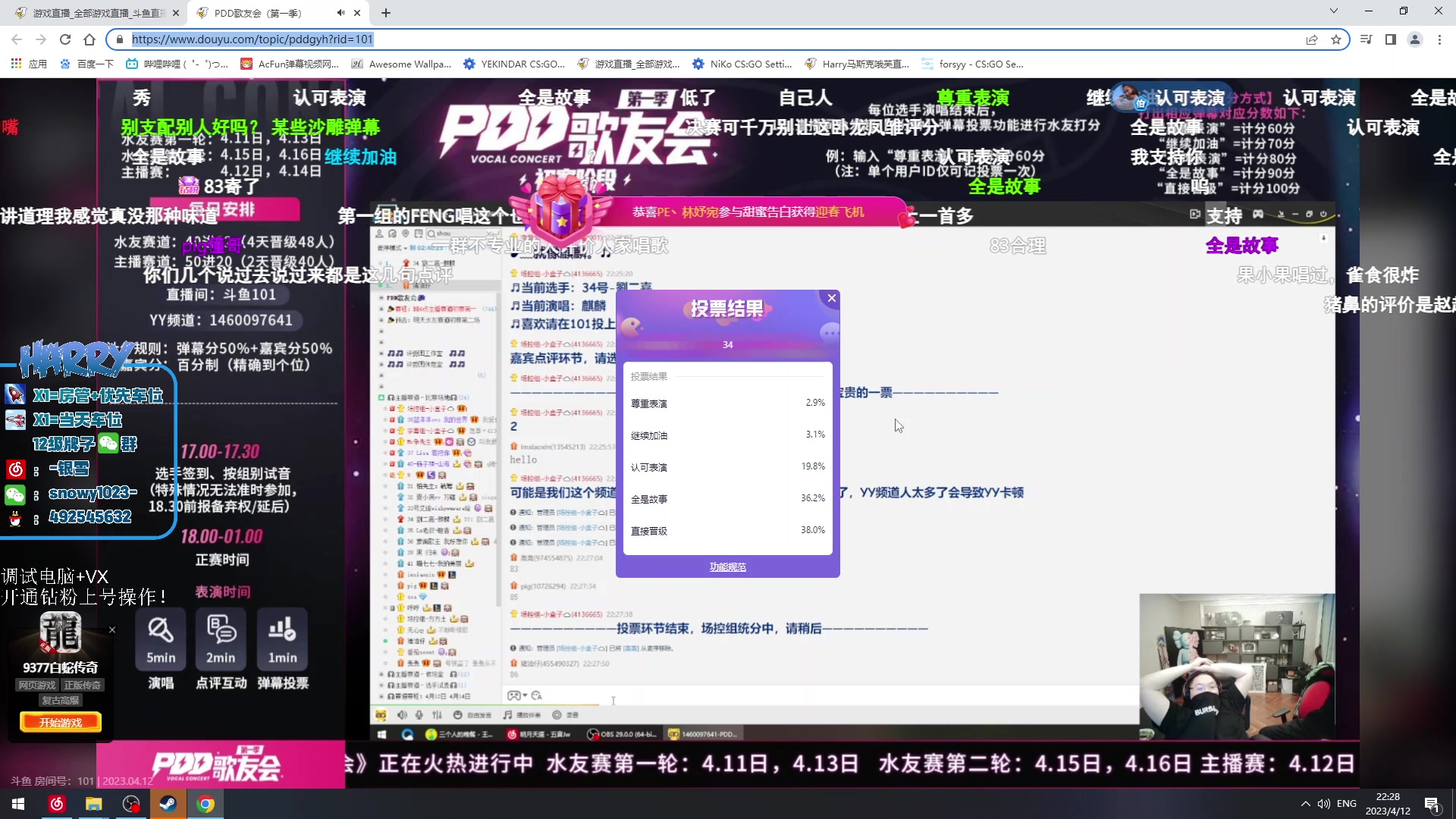Viewport: 1456px width, 819px height.
Task: Bookmark this page with the star
Action: click(1336, 39)
